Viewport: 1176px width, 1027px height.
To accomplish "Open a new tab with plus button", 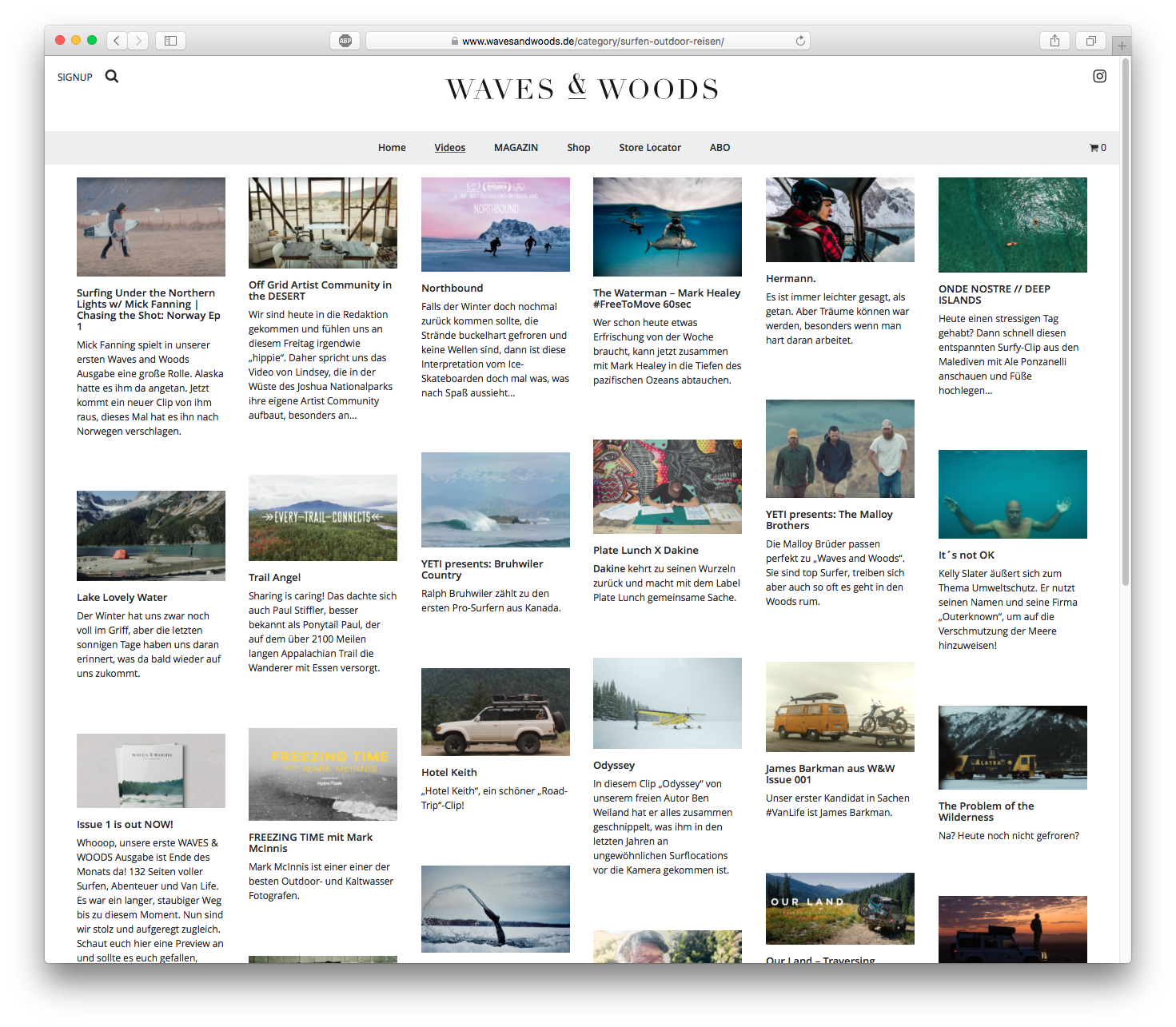I will click(1122, 46).
